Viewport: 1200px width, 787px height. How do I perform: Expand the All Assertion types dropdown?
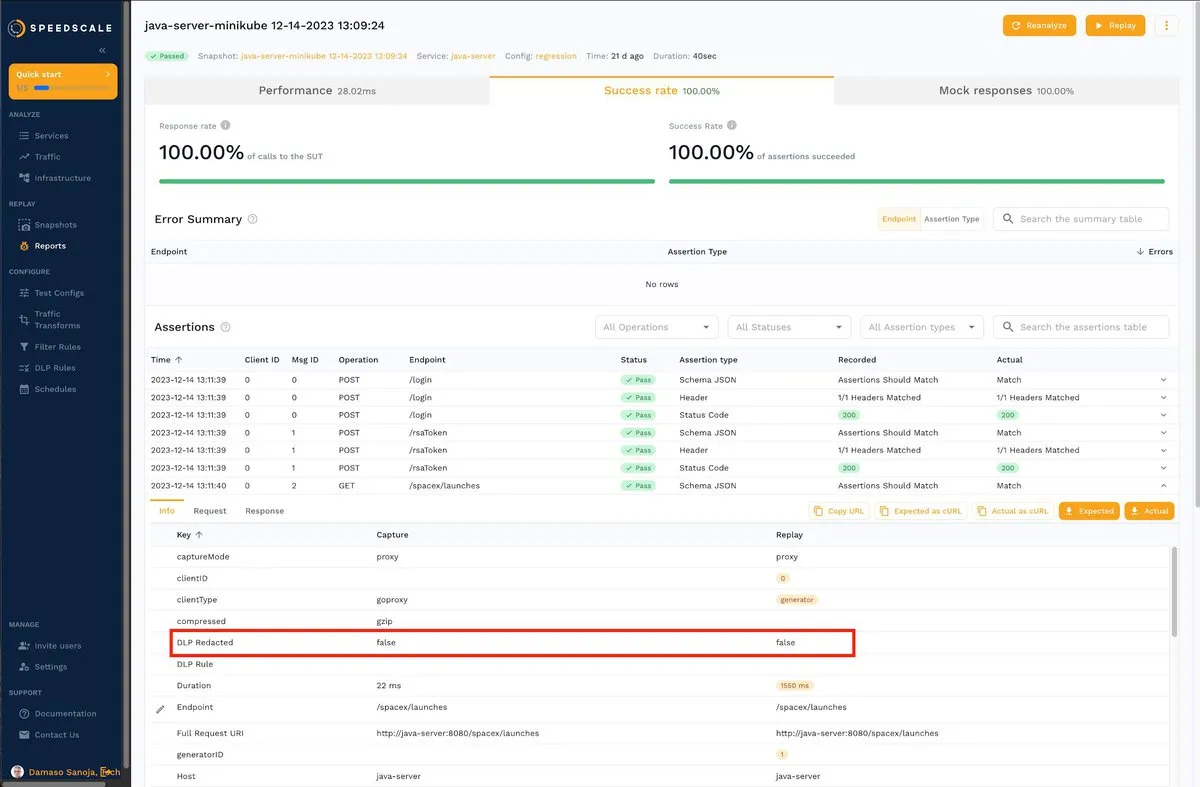pyautogui.click(x=921, y=327)
